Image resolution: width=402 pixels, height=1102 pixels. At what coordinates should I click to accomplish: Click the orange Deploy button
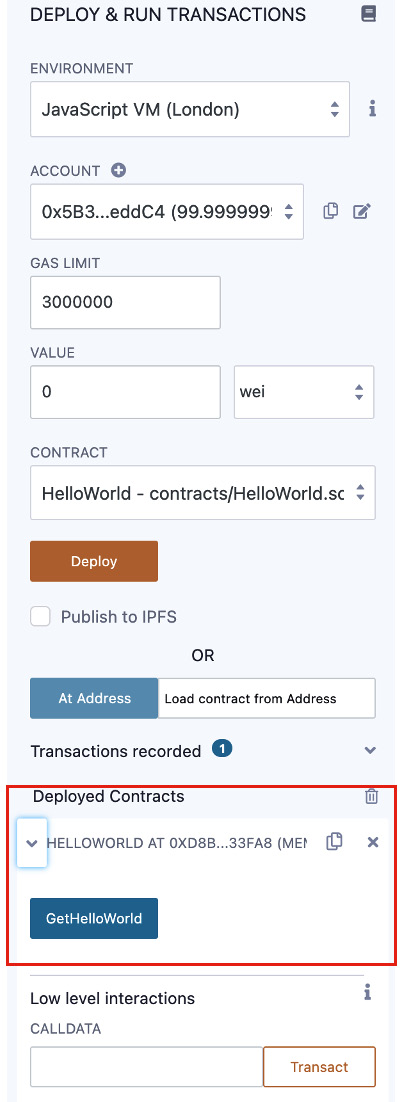(x=94, y=561)
